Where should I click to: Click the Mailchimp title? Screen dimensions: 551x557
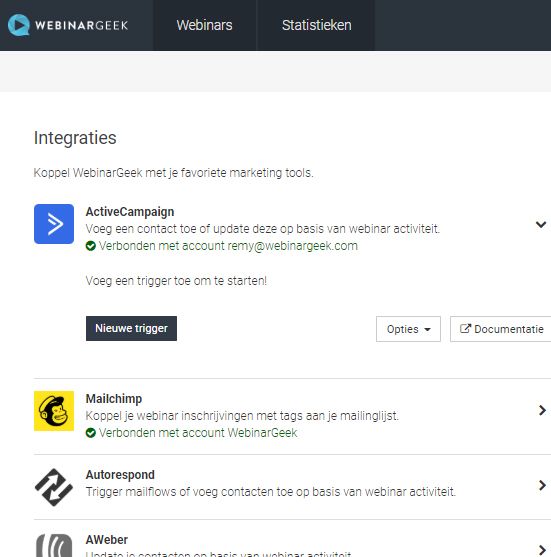tap(114, 399)
